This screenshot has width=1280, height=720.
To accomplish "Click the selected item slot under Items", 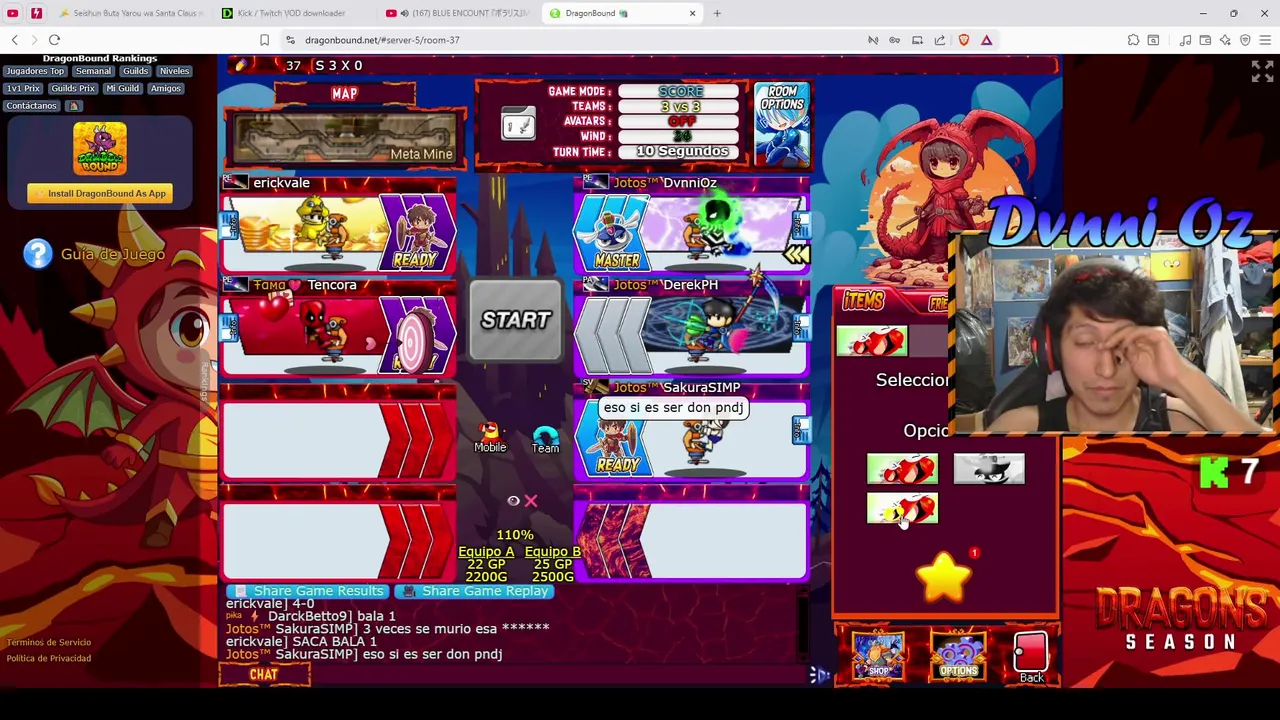I will pyautogui.click(x=872, y=341).
